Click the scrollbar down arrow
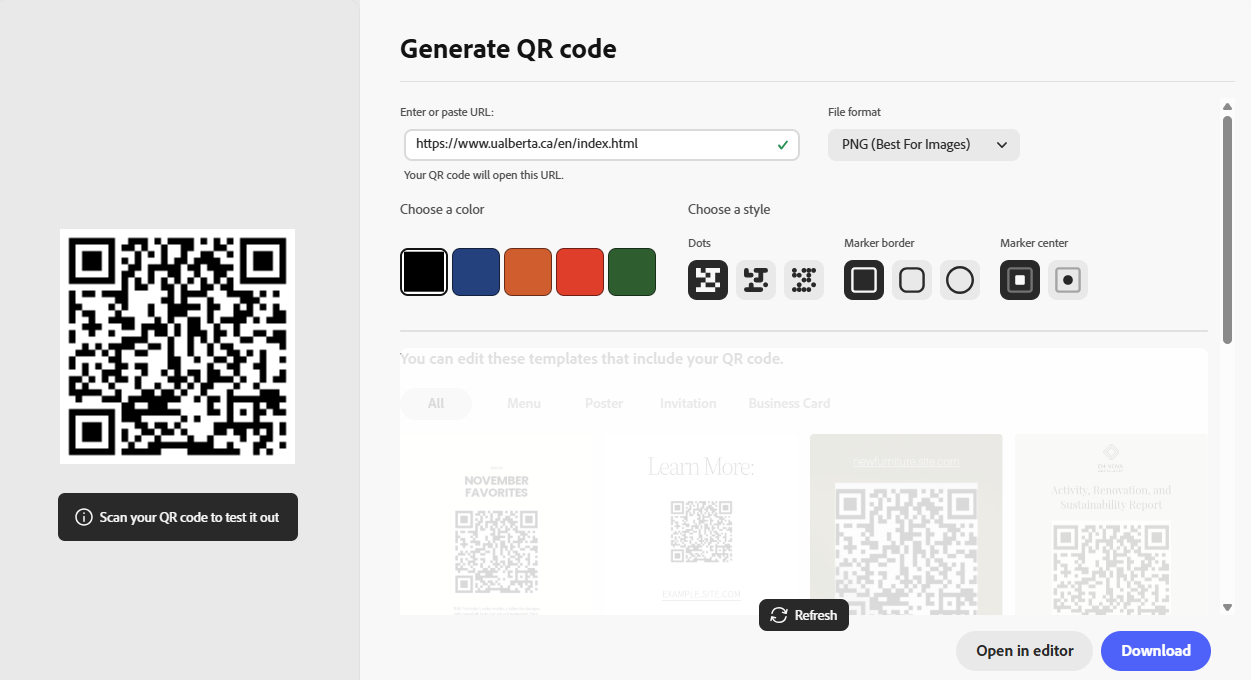This screenshot has width=1251, height=680. [1227, 607]
